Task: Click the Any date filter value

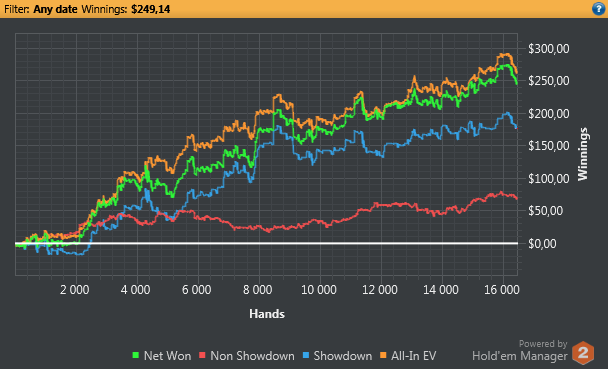Action: 55,9
